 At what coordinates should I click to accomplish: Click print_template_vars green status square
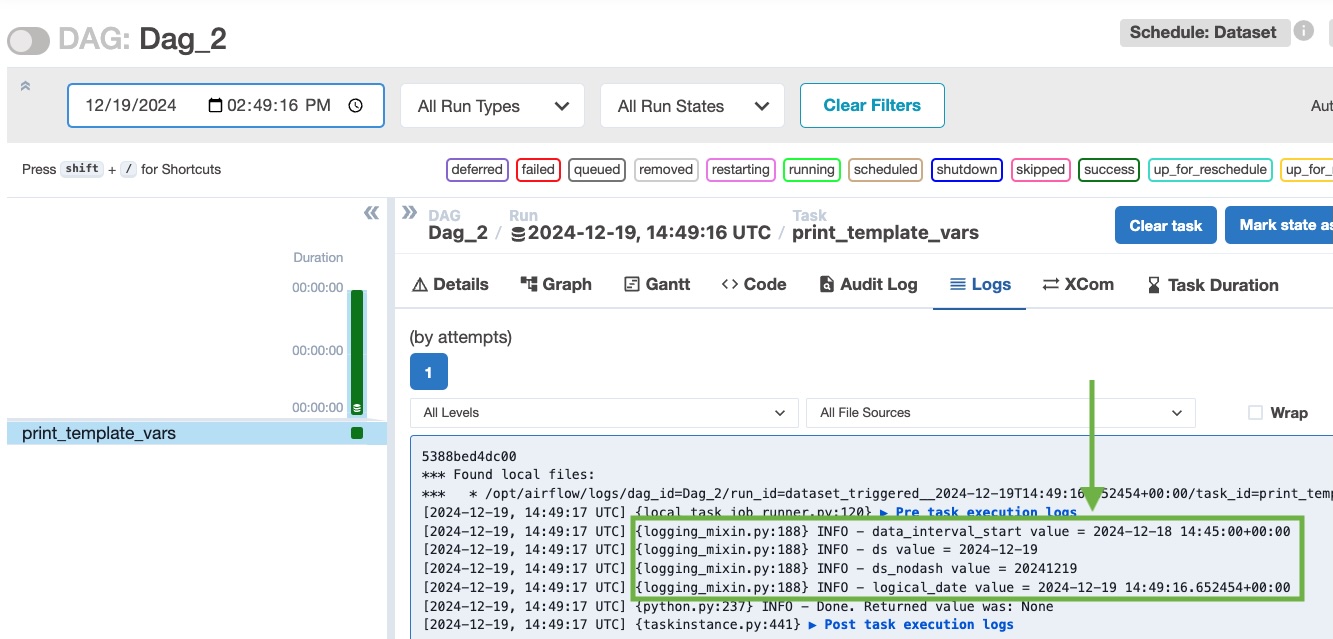click(357, 433)
